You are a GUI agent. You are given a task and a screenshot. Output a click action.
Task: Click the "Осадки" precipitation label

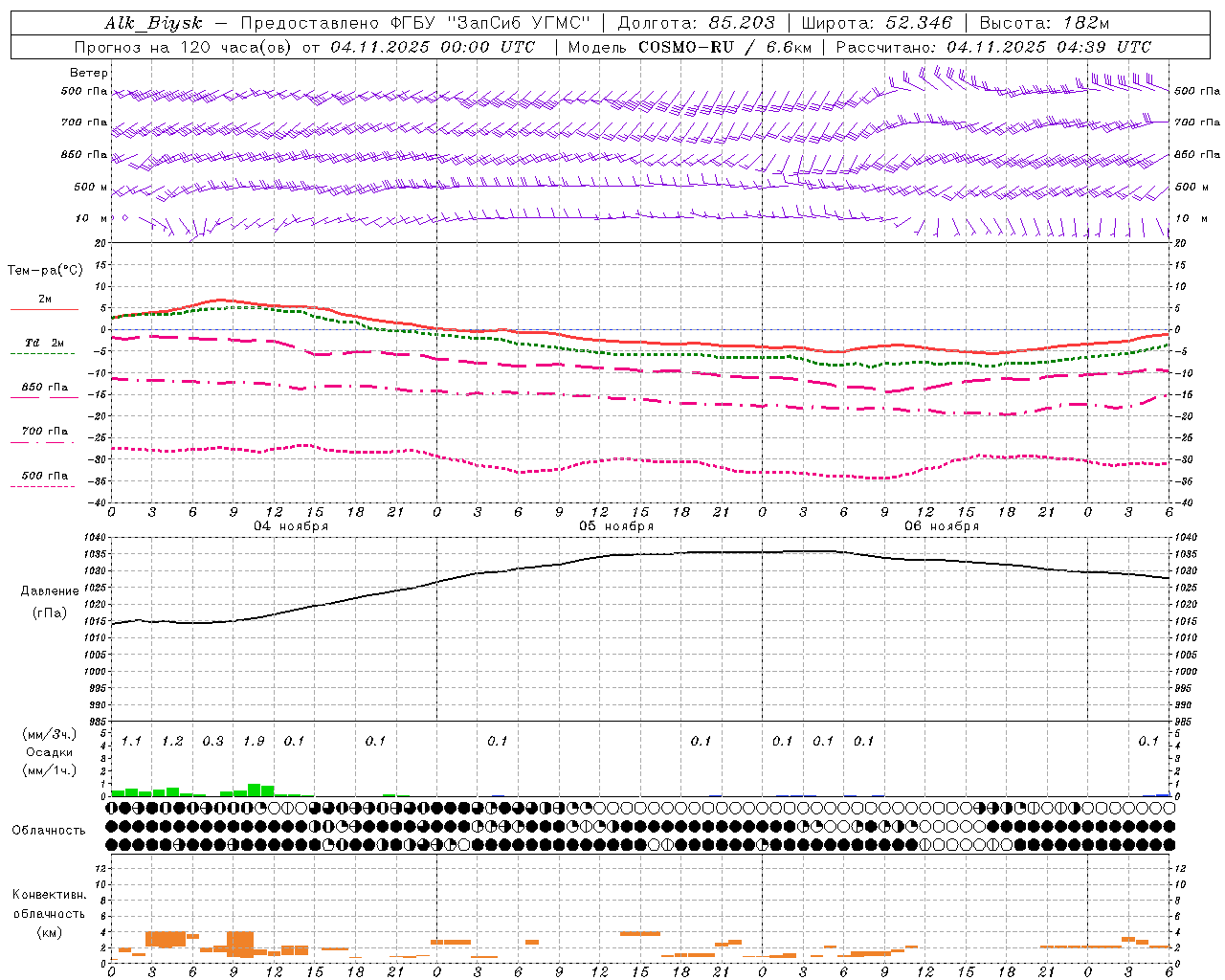tap(50, 752)
